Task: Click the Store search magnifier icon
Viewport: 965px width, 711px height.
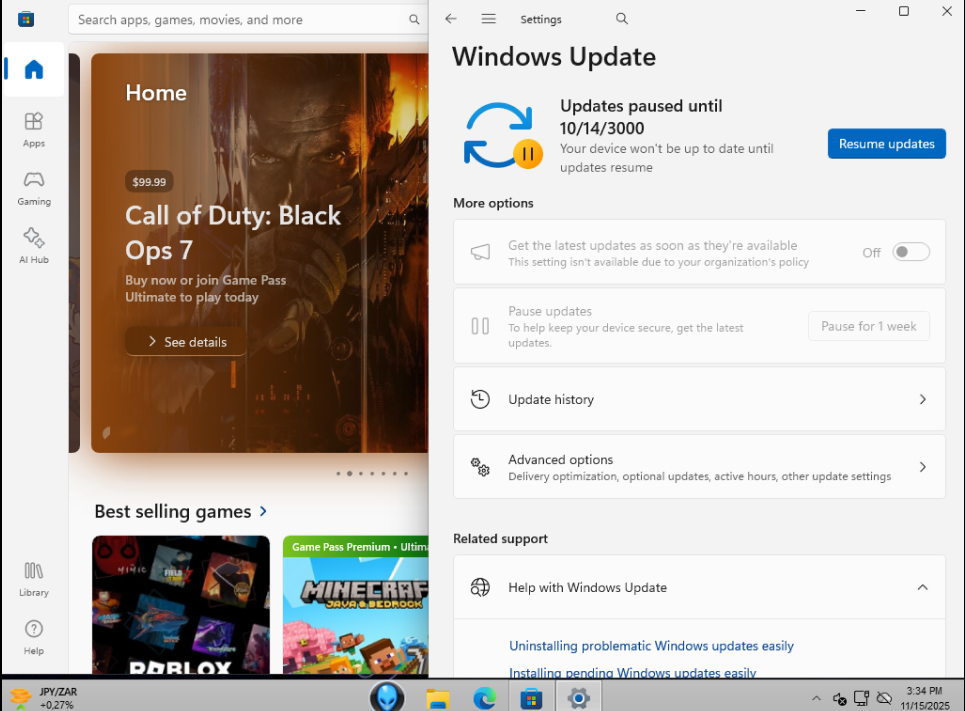Action: coord(414,20)
